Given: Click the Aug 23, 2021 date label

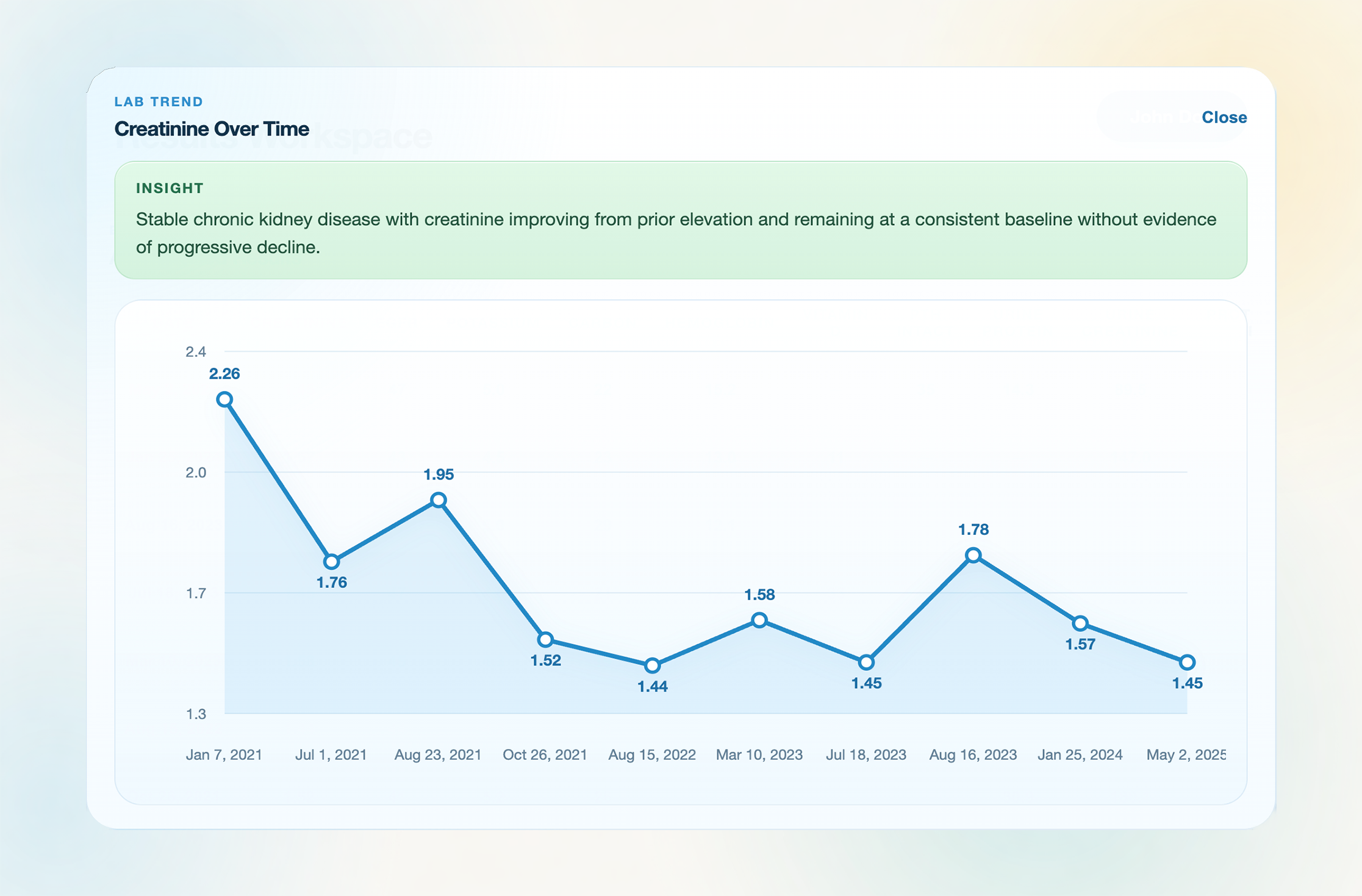Looking at the screenshot, I should (438, 754).
